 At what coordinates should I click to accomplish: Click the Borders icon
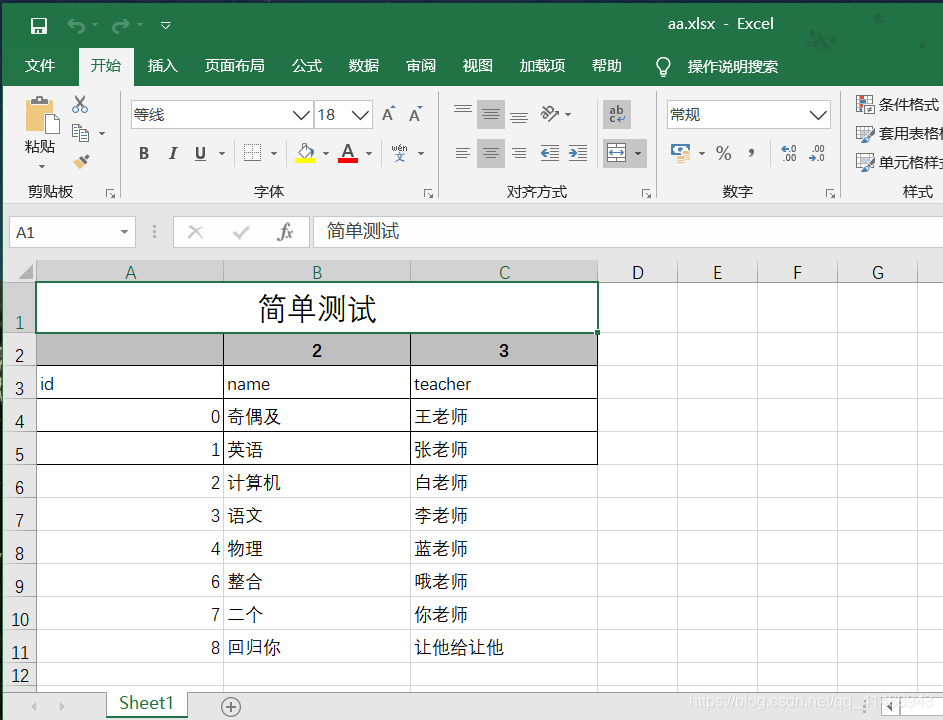[x=252, y=153]
